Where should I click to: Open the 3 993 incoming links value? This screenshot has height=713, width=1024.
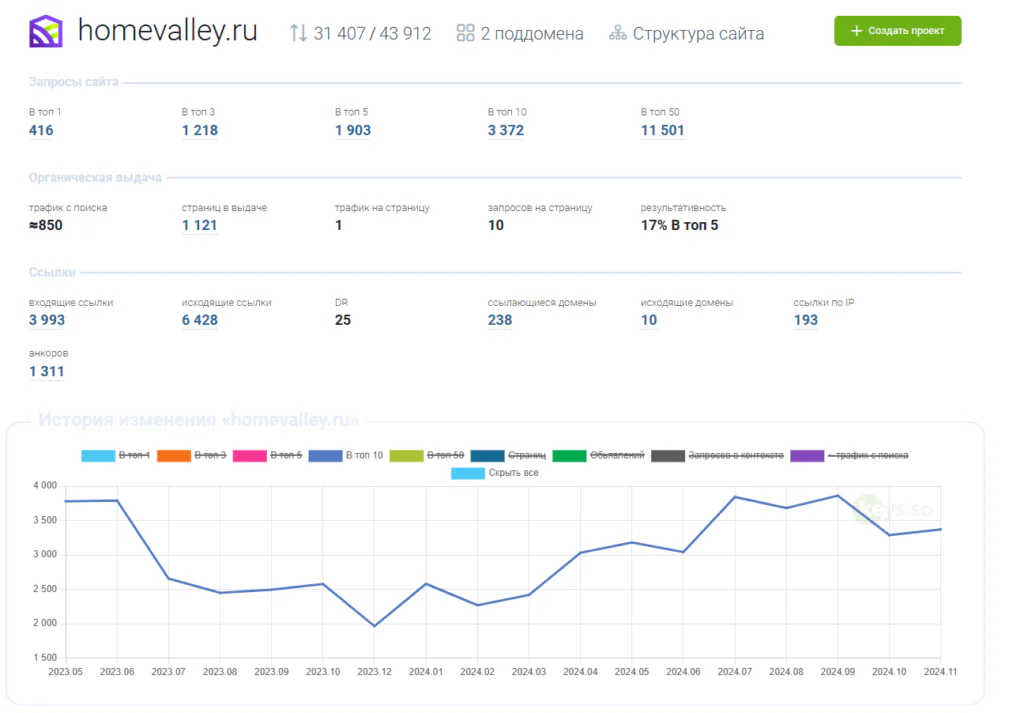pos(47,320)
